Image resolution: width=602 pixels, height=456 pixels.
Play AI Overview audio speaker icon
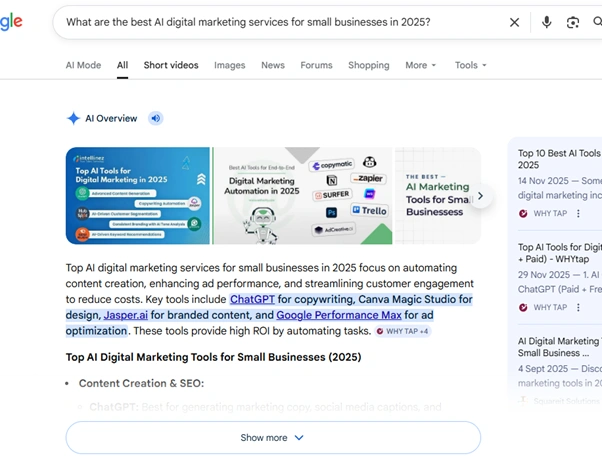click(x=155, y=118)
